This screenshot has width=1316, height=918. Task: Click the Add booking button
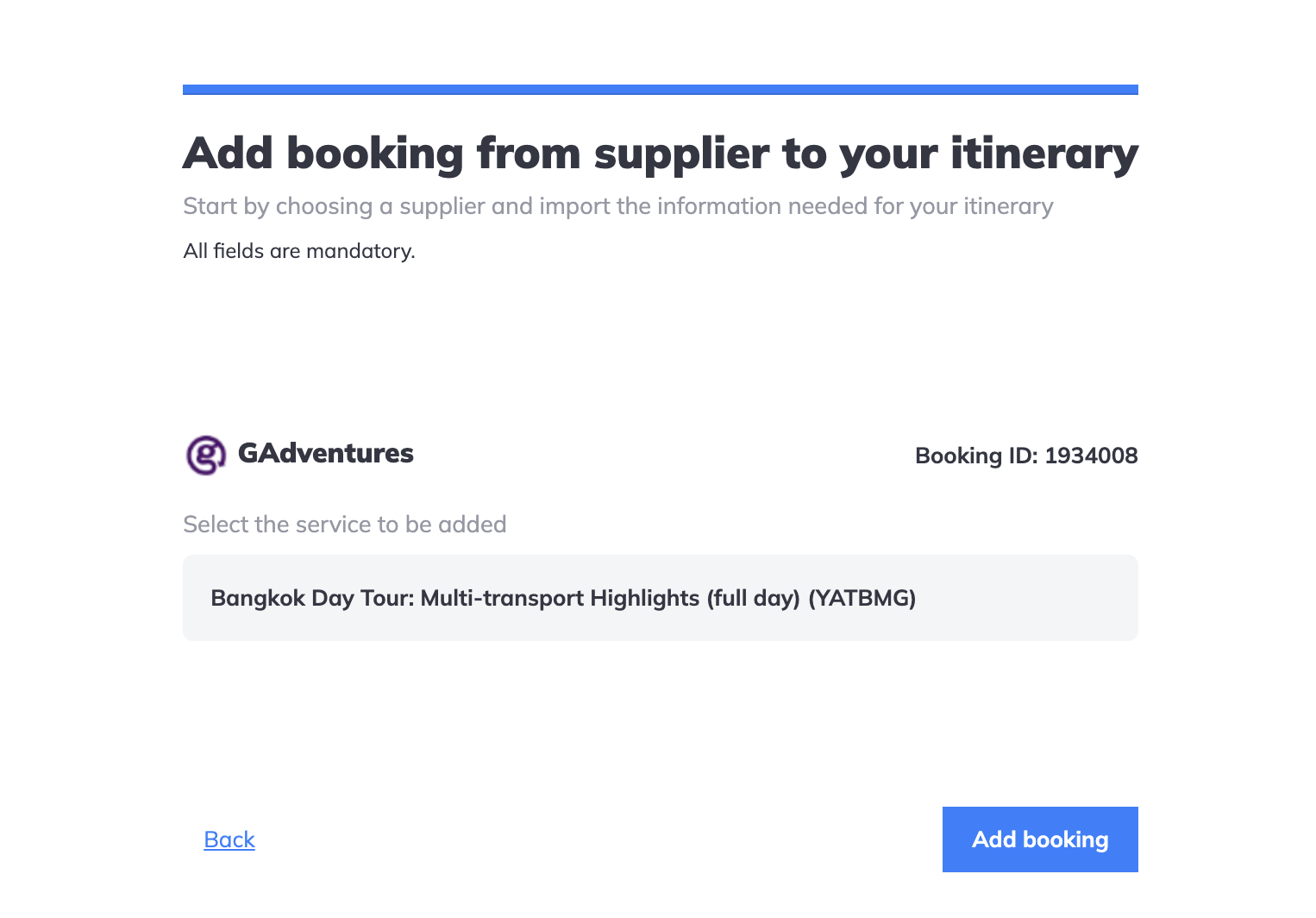tap(1040, 839)
